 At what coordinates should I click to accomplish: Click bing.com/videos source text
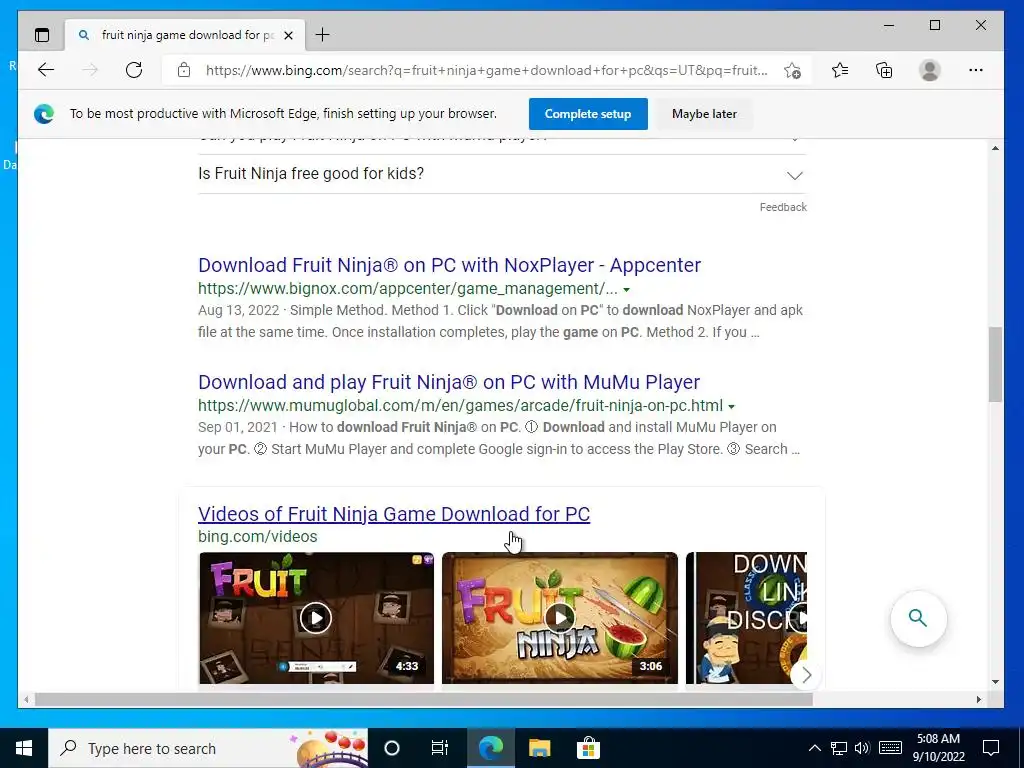(257, 537)
